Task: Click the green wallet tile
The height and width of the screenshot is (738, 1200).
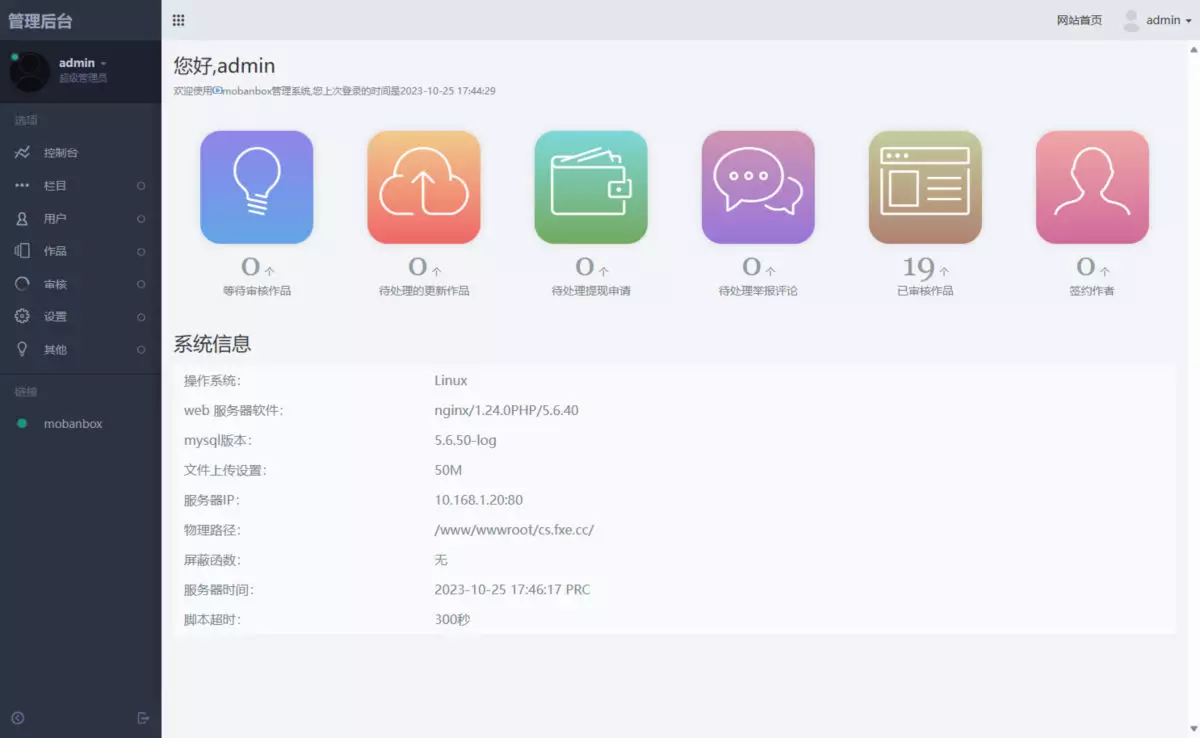Action: [x=591, y=187]
